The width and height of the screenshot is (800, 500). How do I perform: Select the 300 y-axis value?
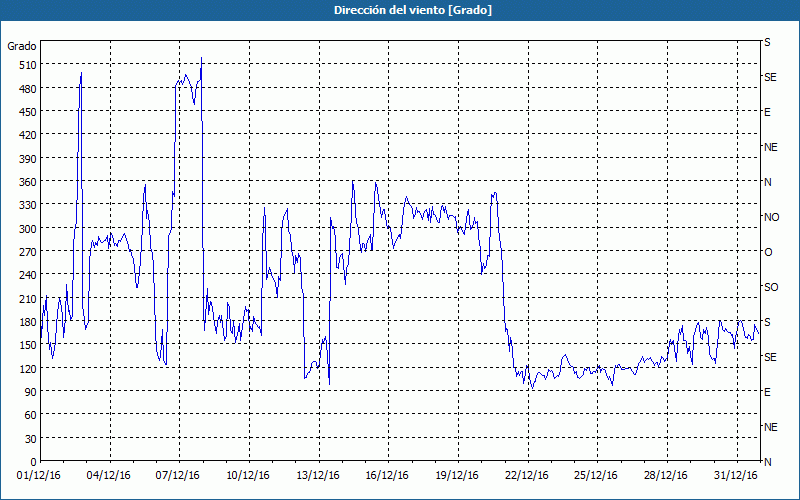pos(27,229)
